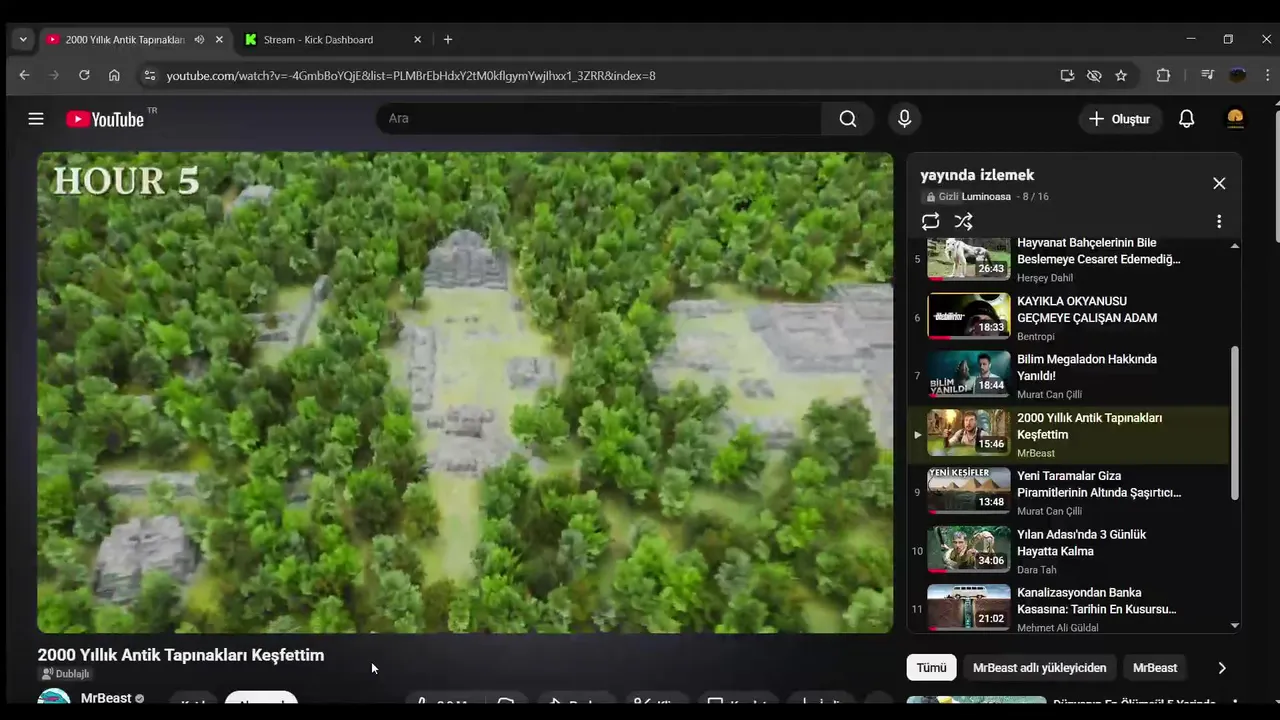
Task: Click the channel name "Dara Tah" in playlist
Action: 1037,570
